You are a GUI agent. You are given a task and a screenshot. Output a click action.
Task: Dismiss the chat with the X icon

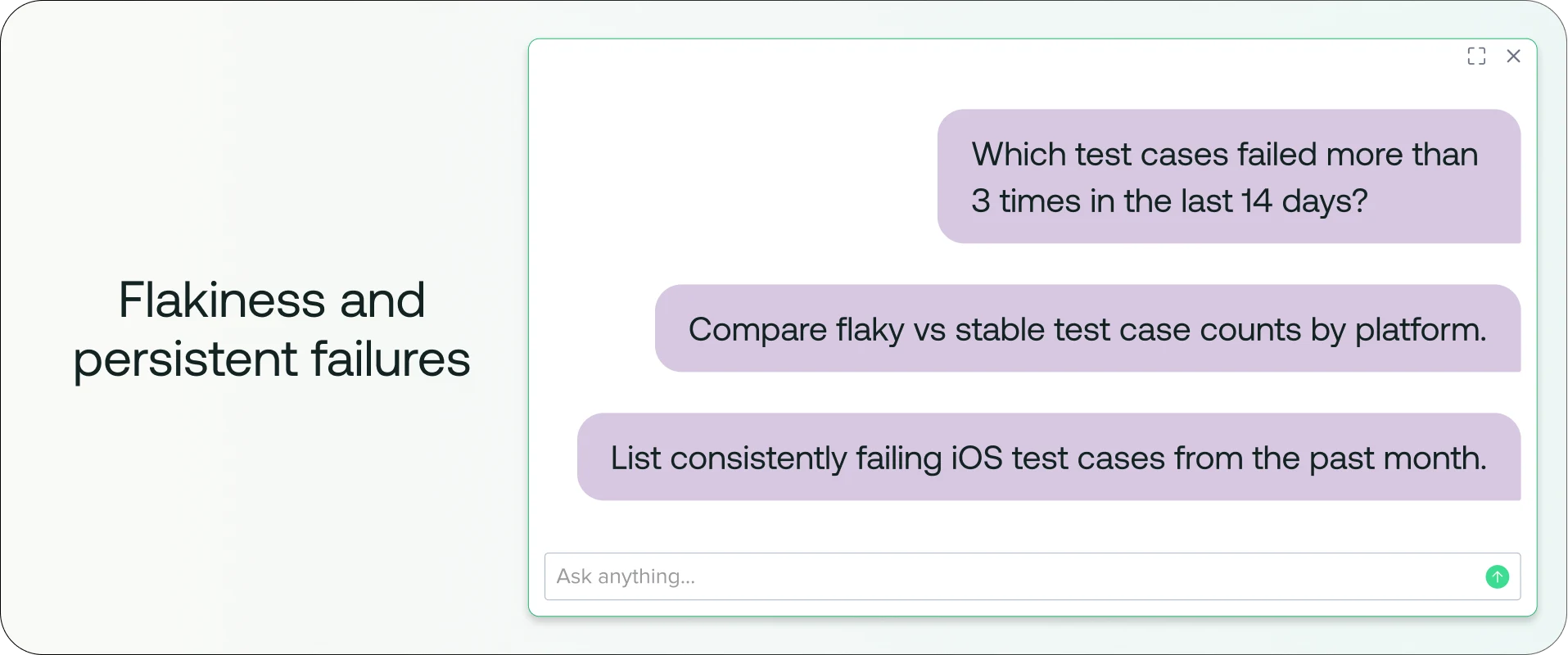pyautogui.click(x=1514, y=56)
